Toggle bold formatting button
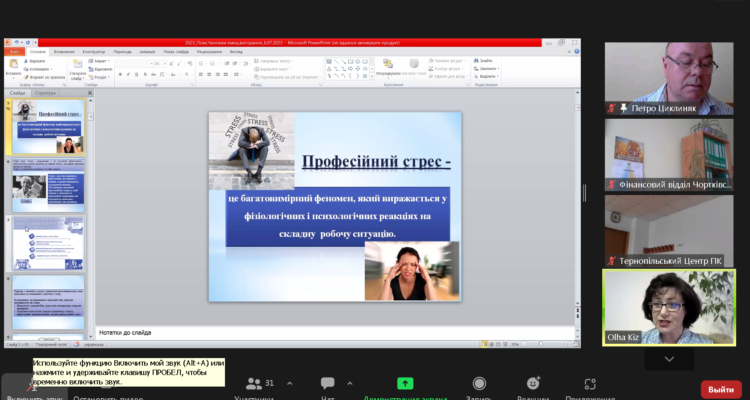Image resolution: width=750 pixels, height=400 pixels. (120, 74)
